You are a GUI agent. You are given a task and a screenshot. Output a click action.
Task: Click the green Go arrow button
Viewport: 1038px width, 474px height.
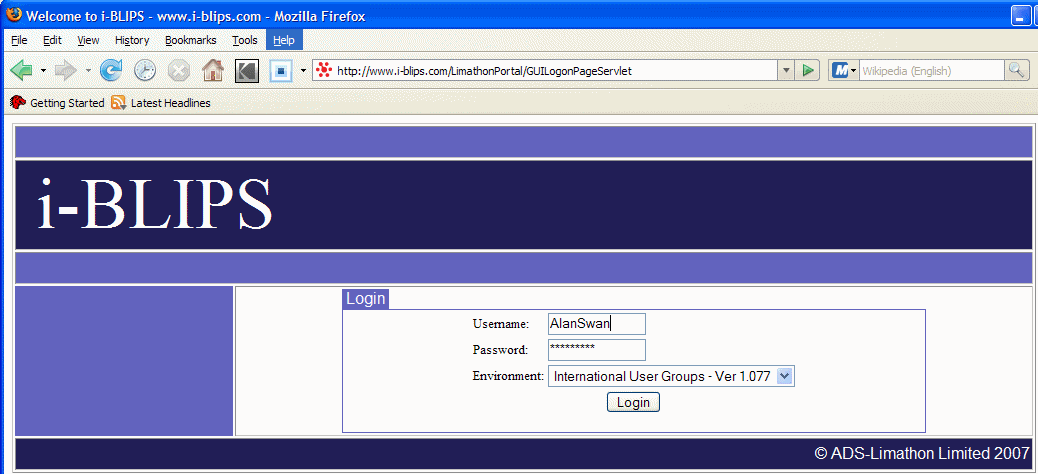point(809,71)
